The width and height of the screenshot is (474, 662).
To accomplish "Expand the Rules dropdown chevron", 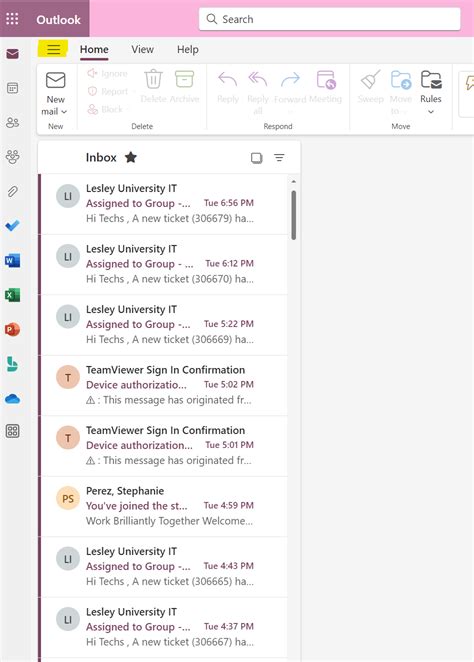I will [x=431, y=112].
